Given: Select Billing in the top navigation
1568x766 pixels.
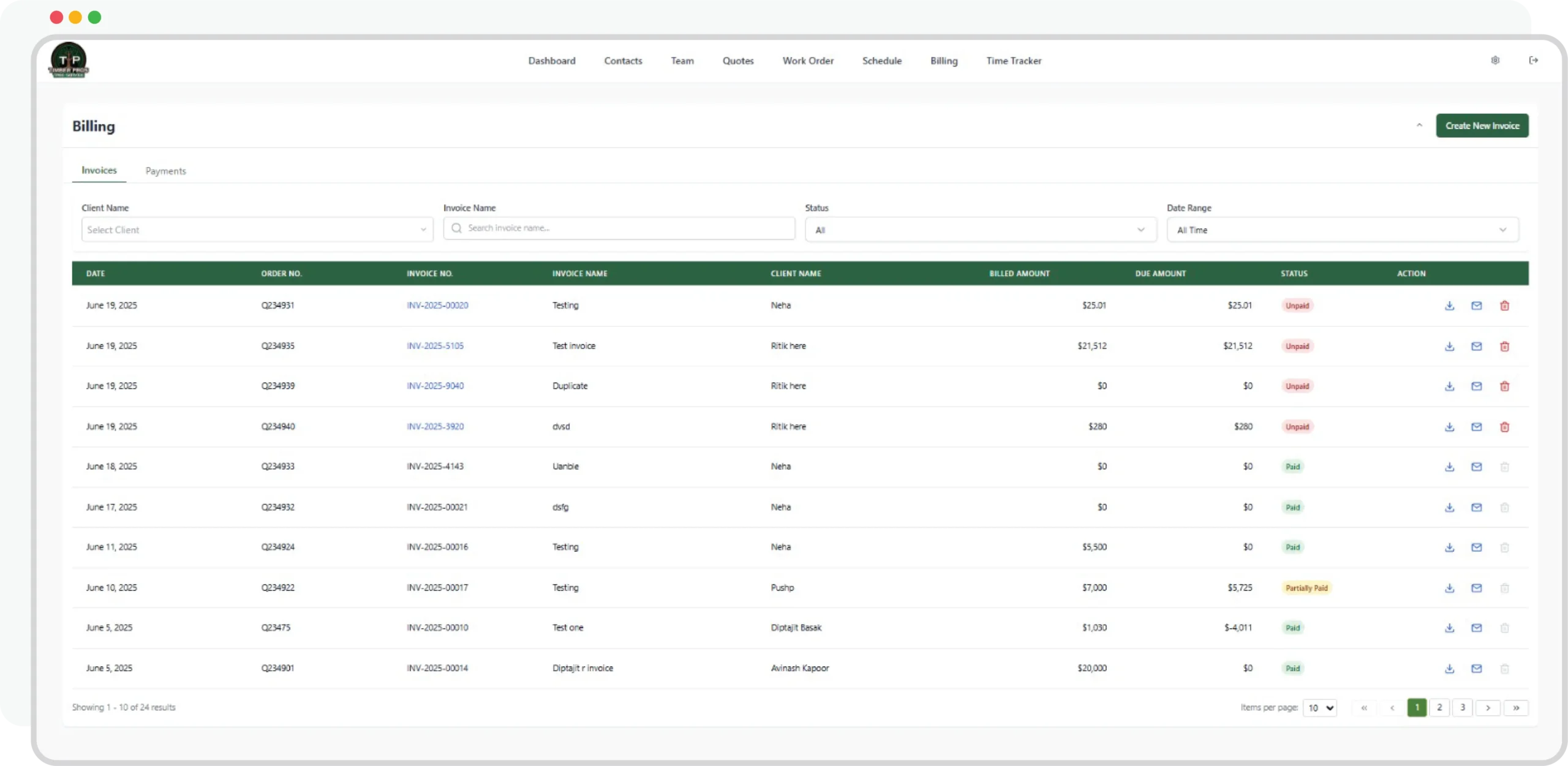Looking at the screenshot, I should [944, 61].
